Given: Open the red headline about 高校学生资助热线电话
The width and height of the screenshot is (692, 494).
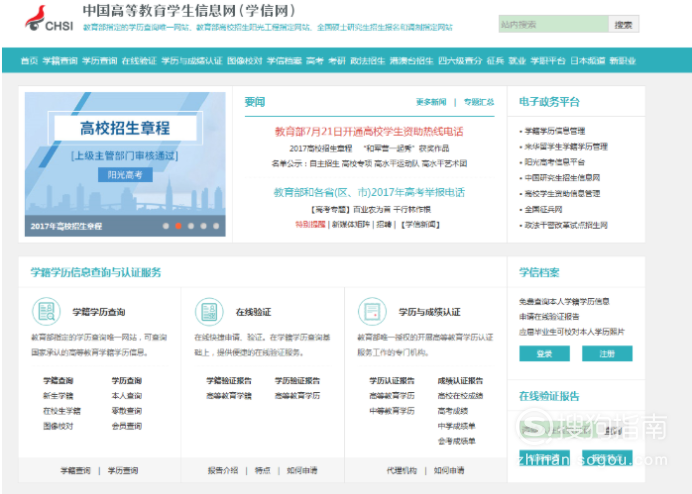Looking at the screenshot, I should (x=369, y=132).
